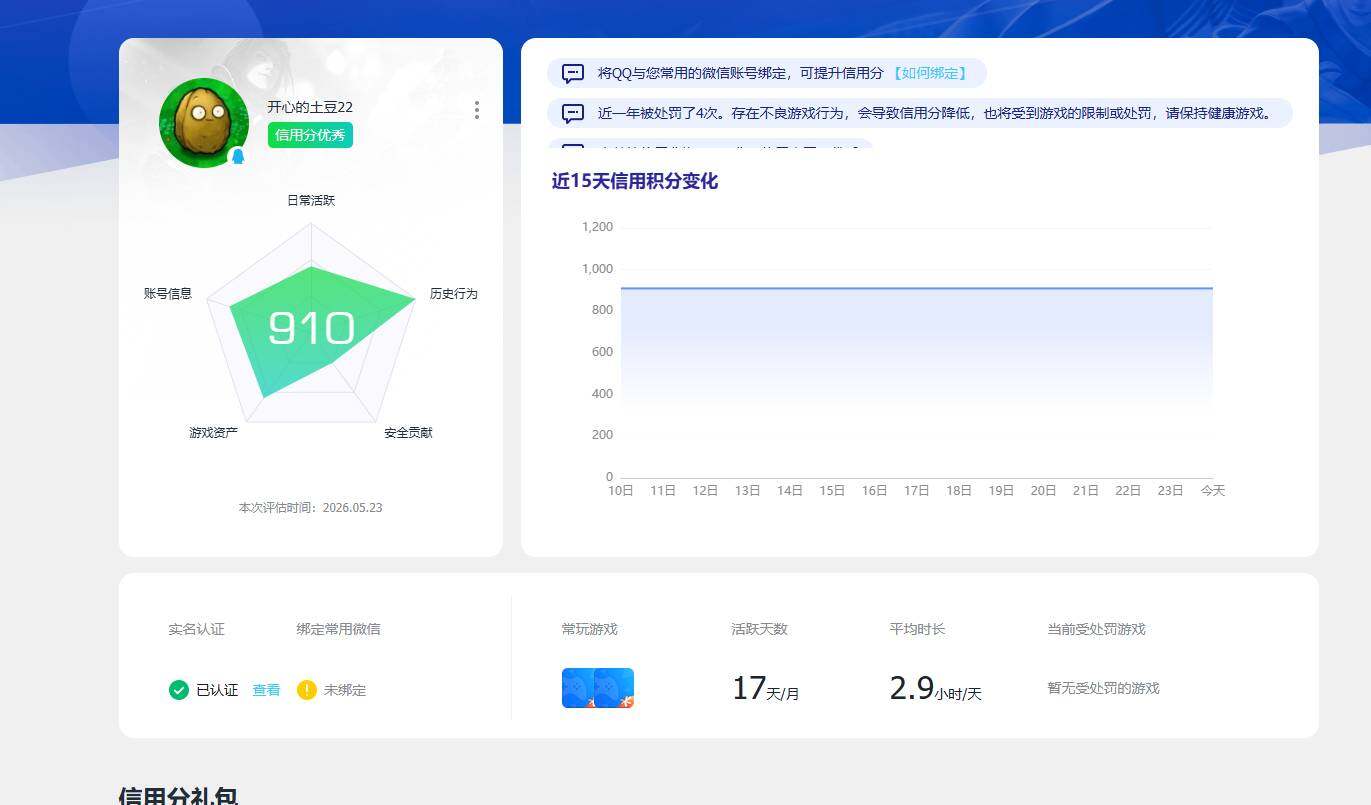Open the second frequently played game icon
The width and height of the screenshot is (1371, 805).
point(614,688)
